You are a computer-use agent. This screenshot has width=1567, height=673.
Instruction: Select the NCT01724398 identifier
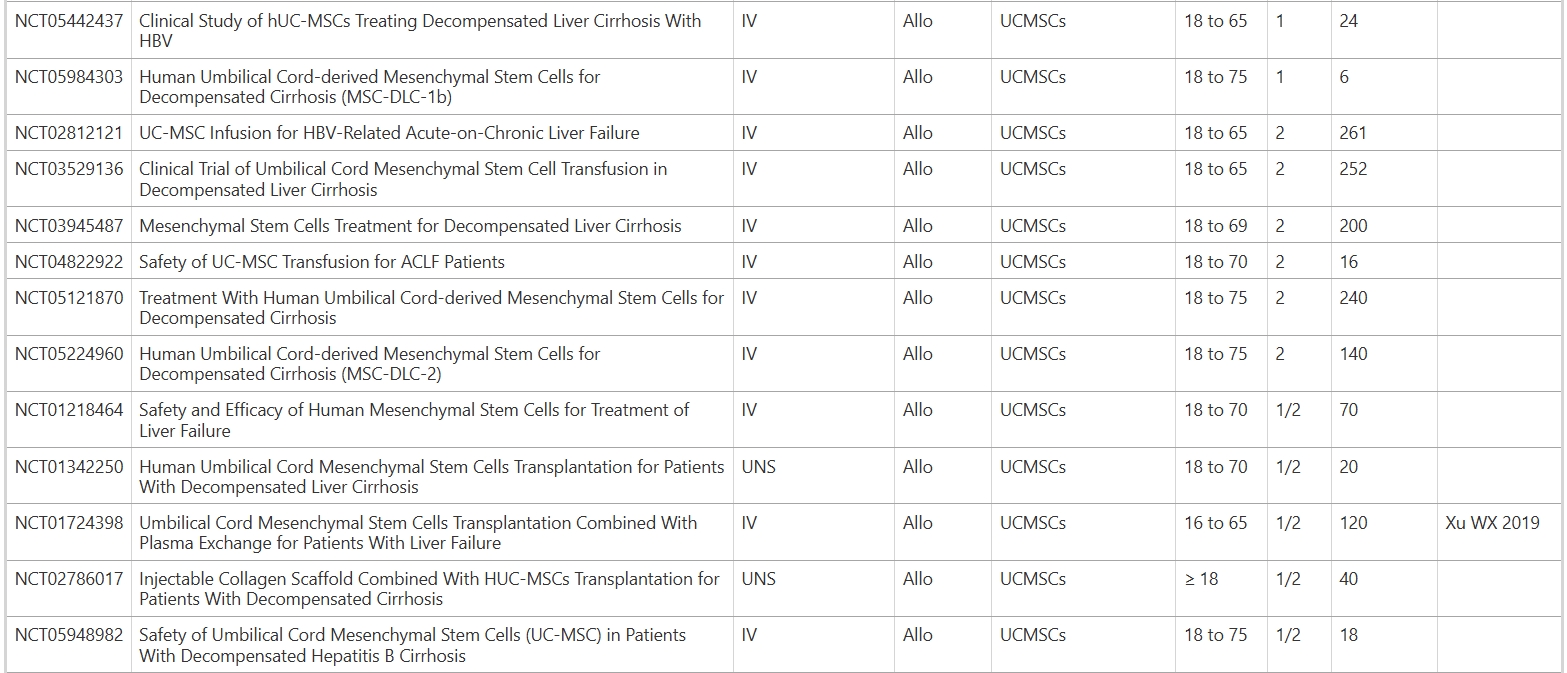point(69,523)
